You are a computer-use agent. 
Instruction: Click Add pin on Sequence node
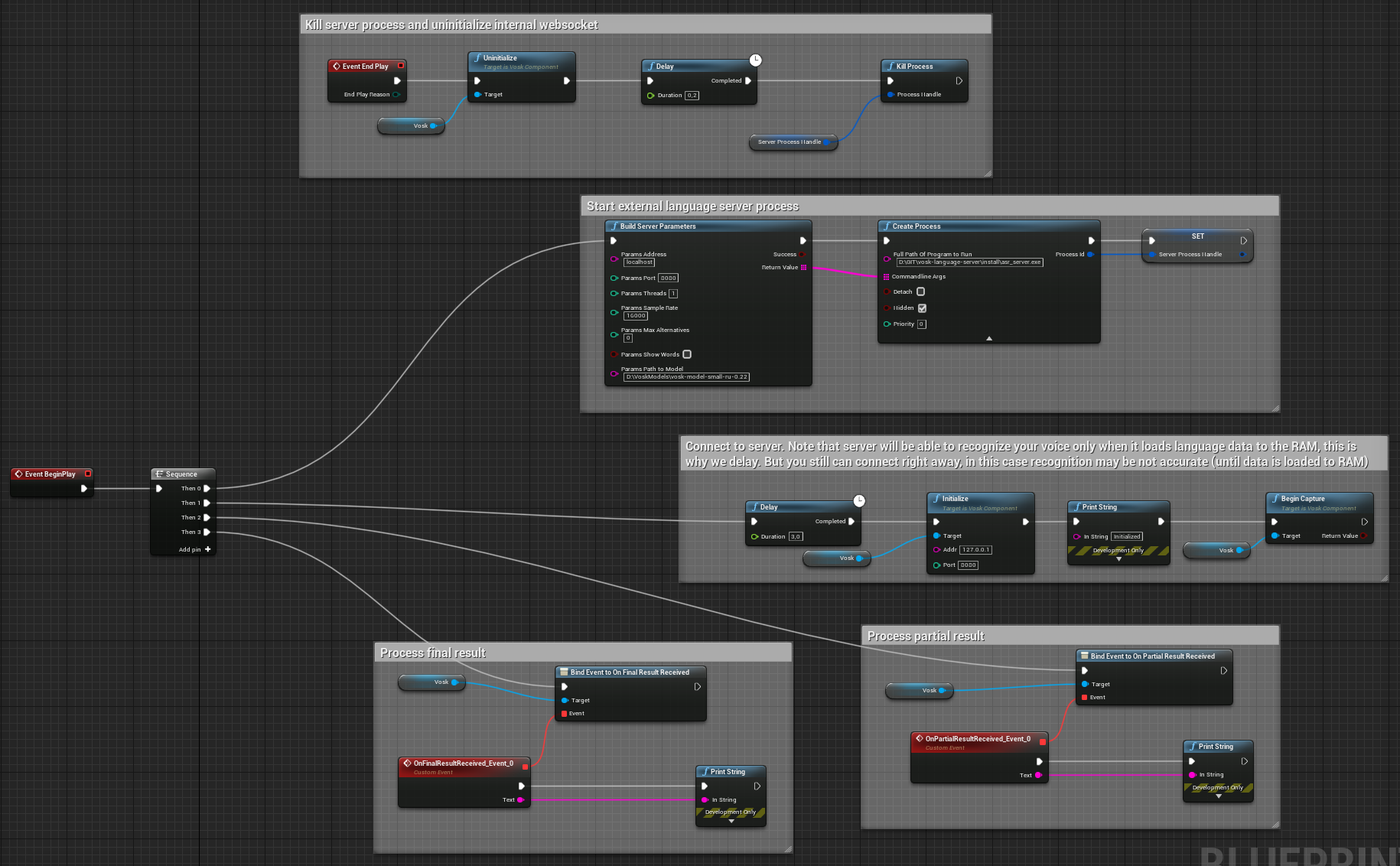194,549
